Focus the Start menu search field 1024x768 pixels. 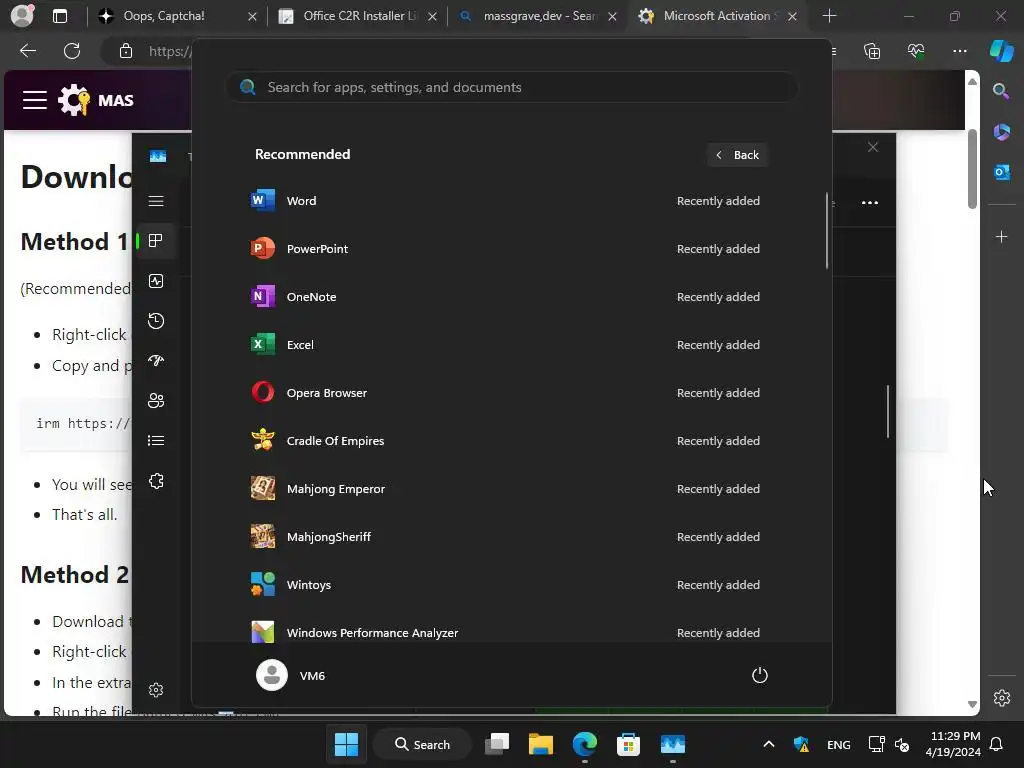511,87
